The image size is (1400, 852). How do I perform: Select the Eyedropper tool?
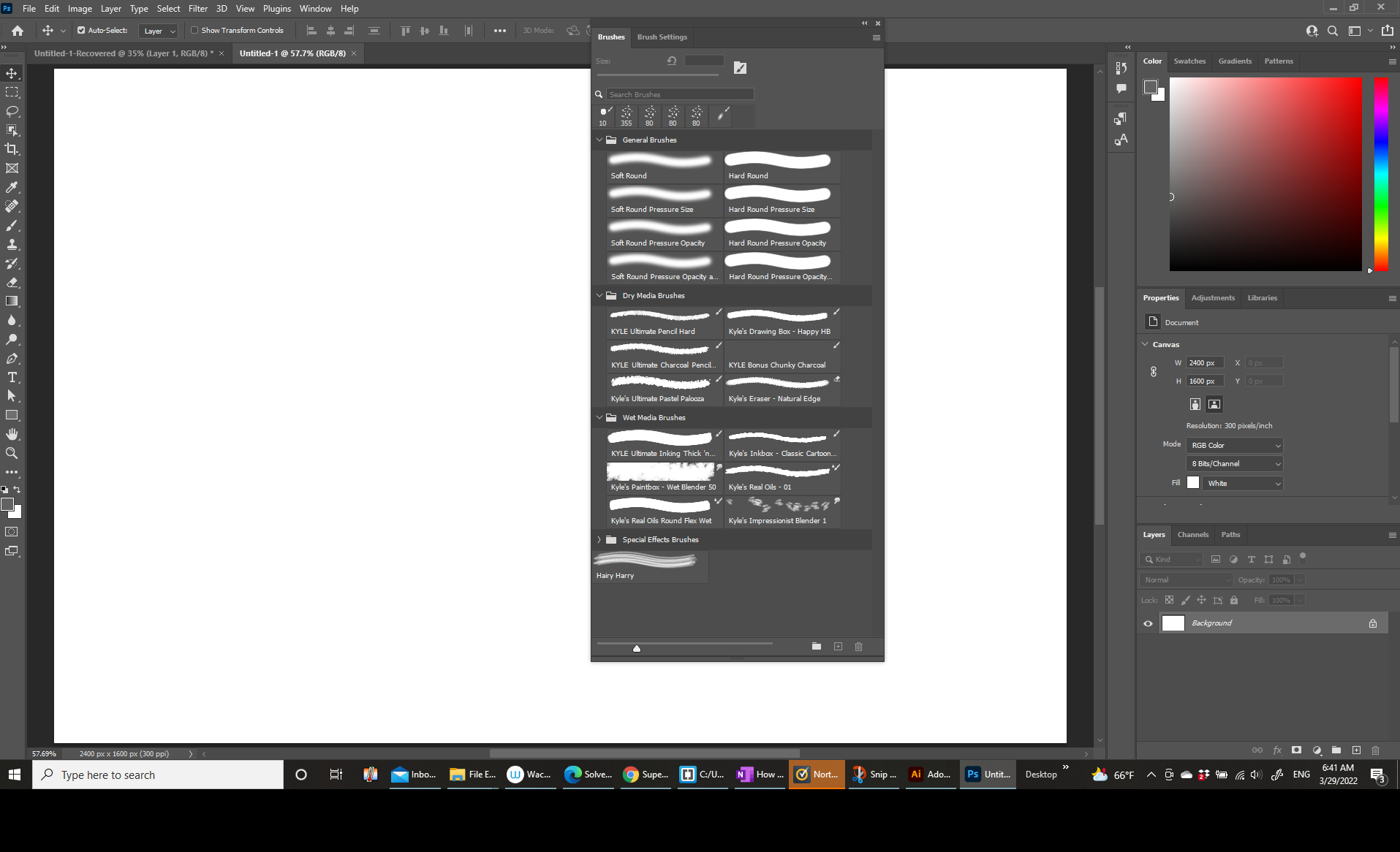[x=12, y=188]
